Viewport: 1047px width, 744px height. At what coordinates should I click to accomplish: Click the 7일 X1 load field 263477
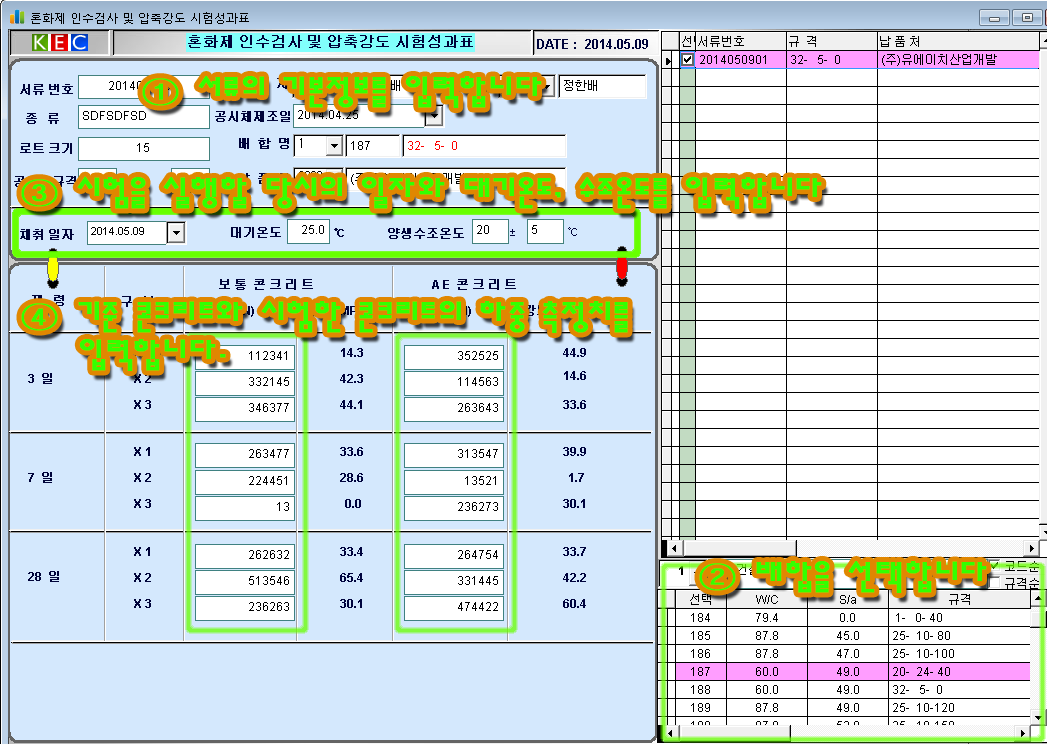tap(244, 454)
